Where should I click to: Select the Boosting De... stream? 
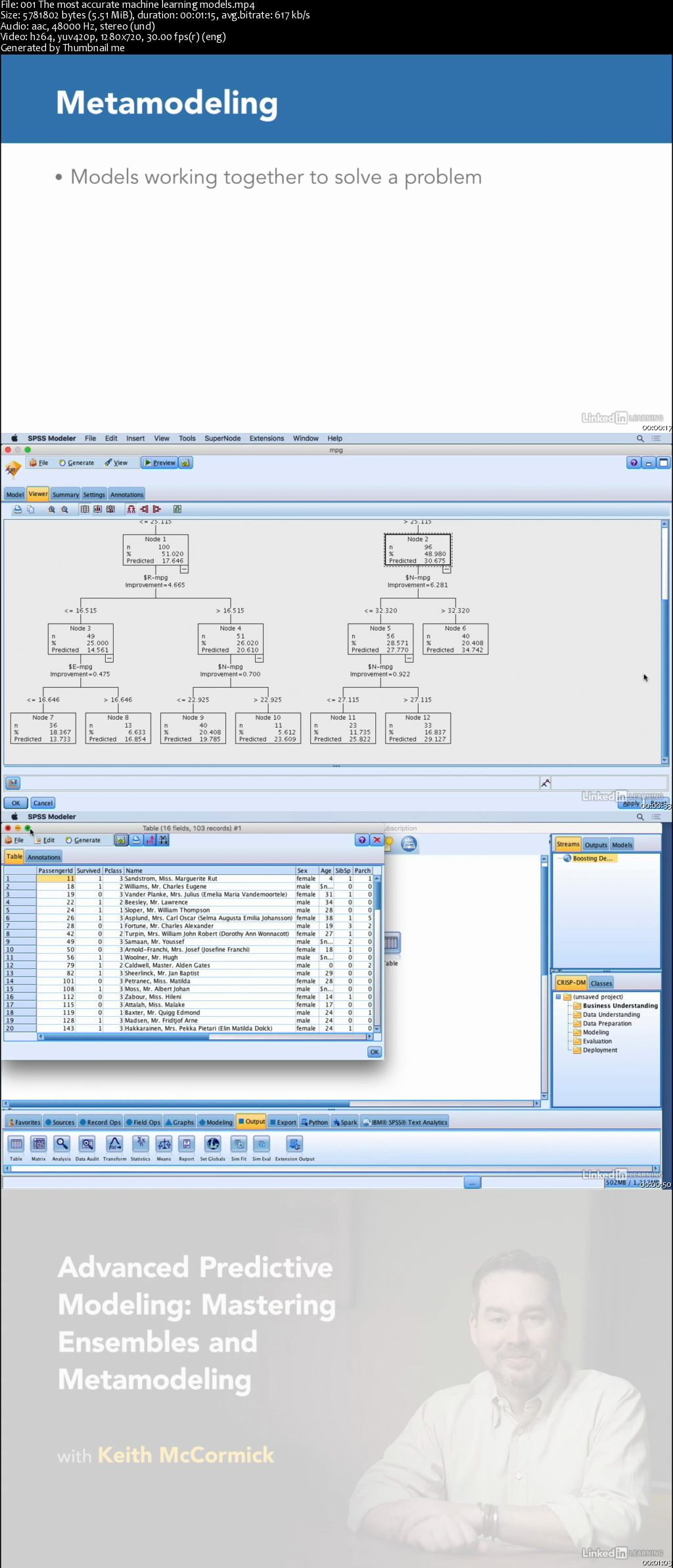point(588,859)
